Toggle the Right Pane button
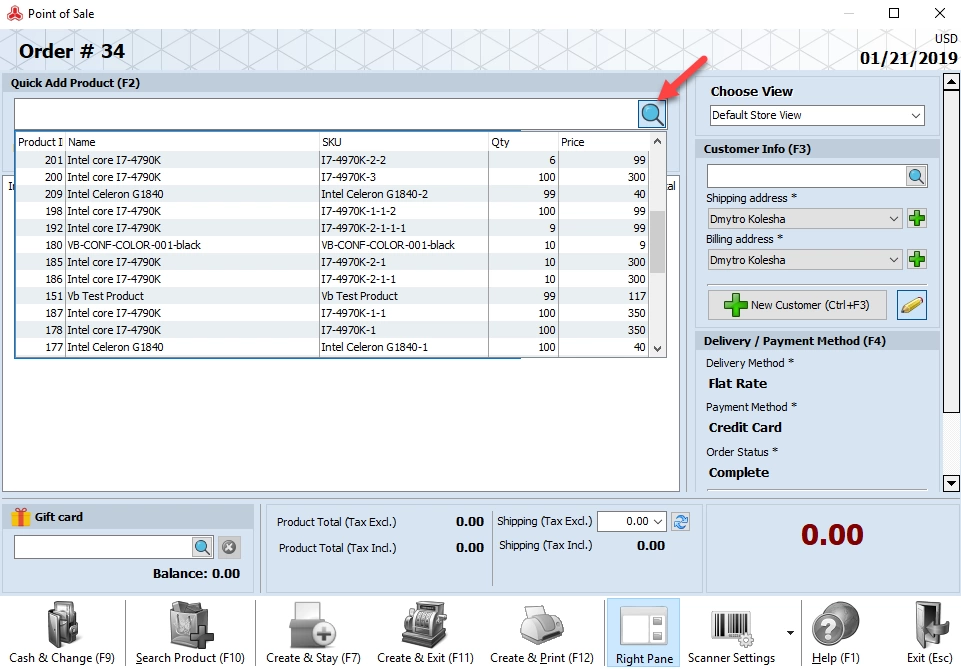Image resolution: width=961 pixels, height=669 pixels. click(x=644, y=633)
